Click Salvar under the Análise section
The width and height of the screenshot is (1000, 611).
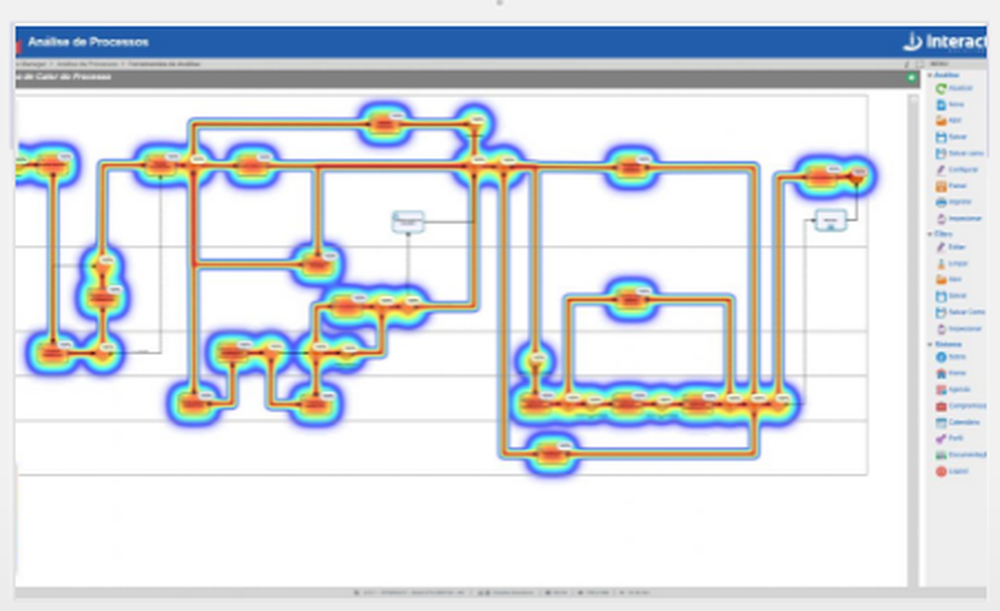[x=952, y=136]
